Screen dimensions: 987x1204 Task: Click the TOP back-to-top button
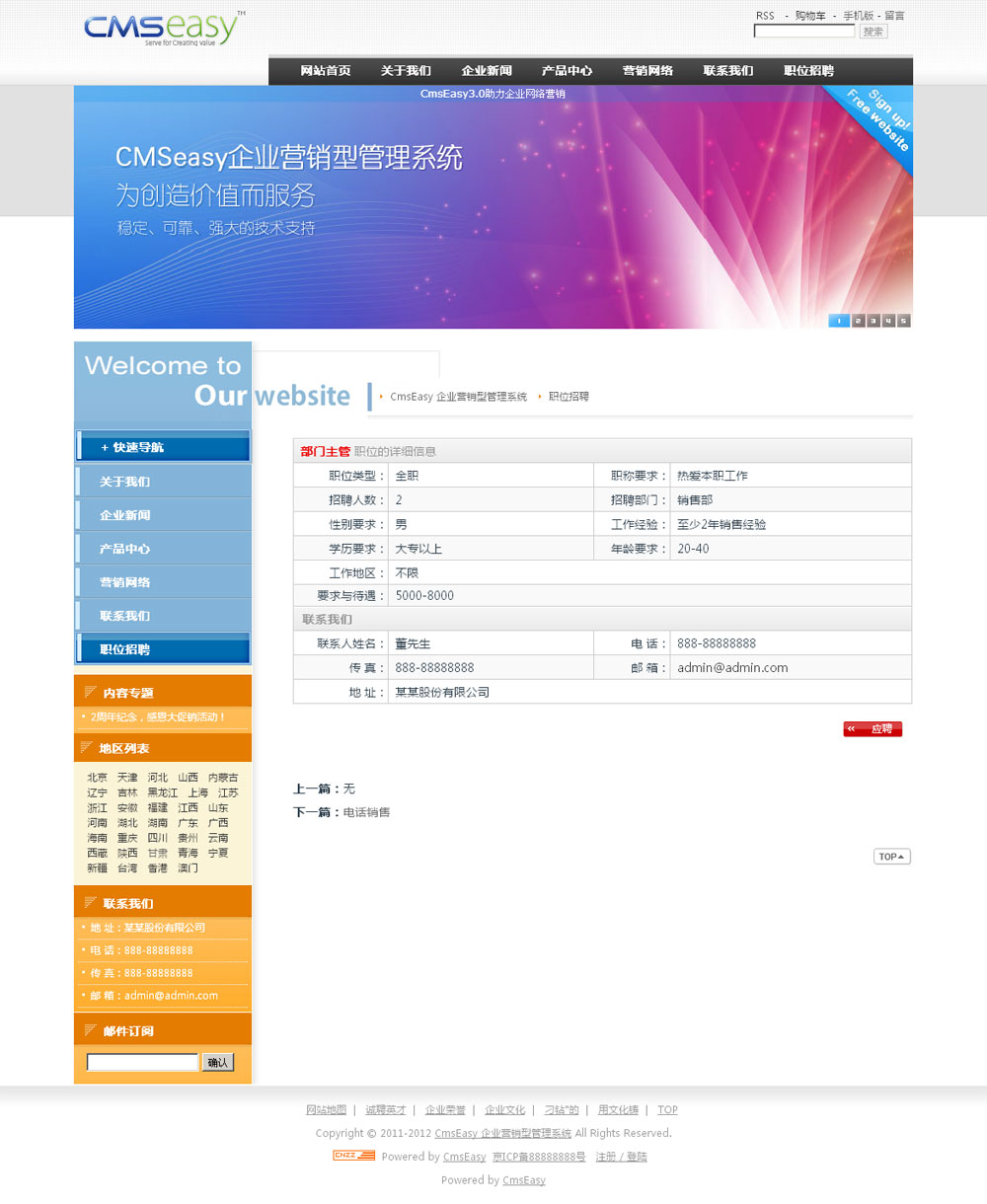point(891,857)
